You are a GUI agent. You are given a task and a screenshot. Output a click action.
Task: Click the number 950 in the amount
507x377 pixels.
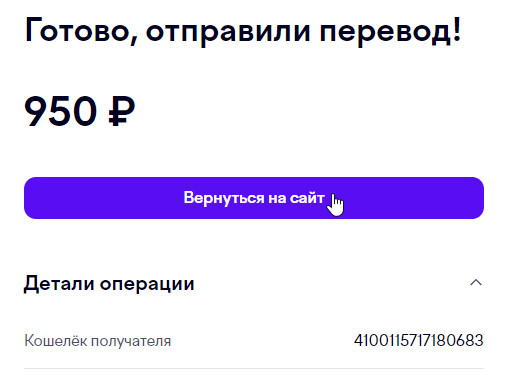(61, 111)
